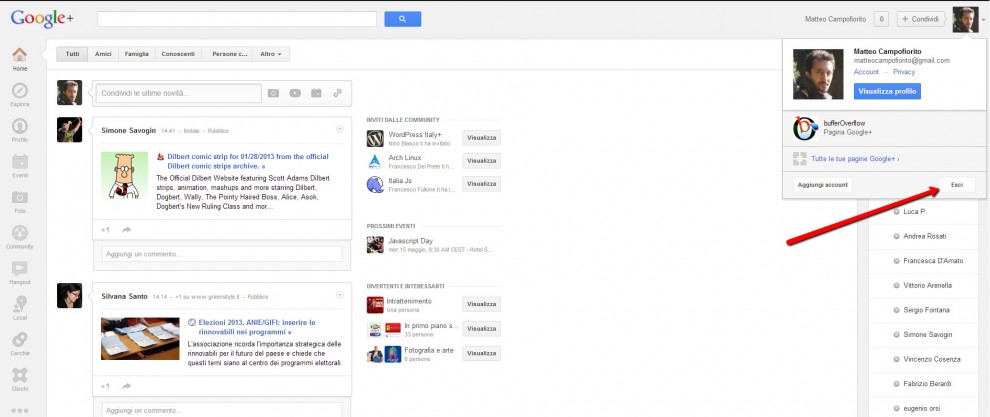
Task: Select the Tutti stream tab
Action: (x=73, y=54)
